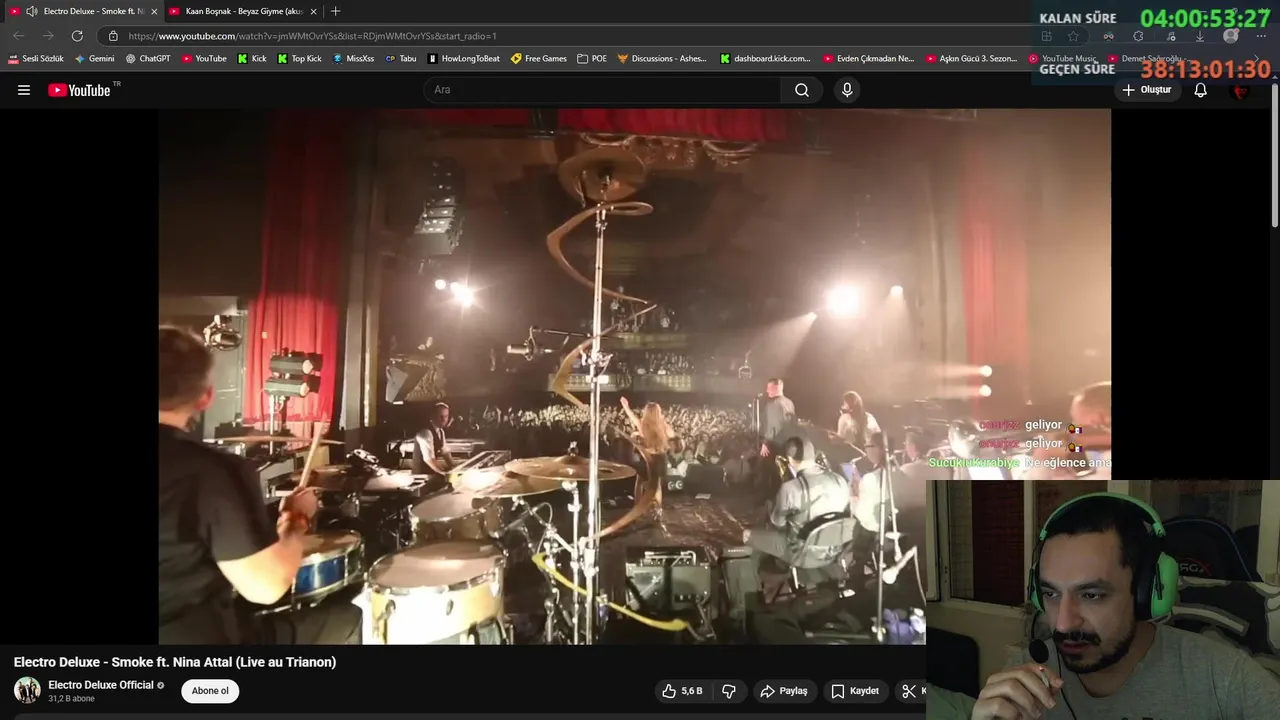
Task: Close the Electro Deluxe - Smoke tab
Action: tap(154, 11)
